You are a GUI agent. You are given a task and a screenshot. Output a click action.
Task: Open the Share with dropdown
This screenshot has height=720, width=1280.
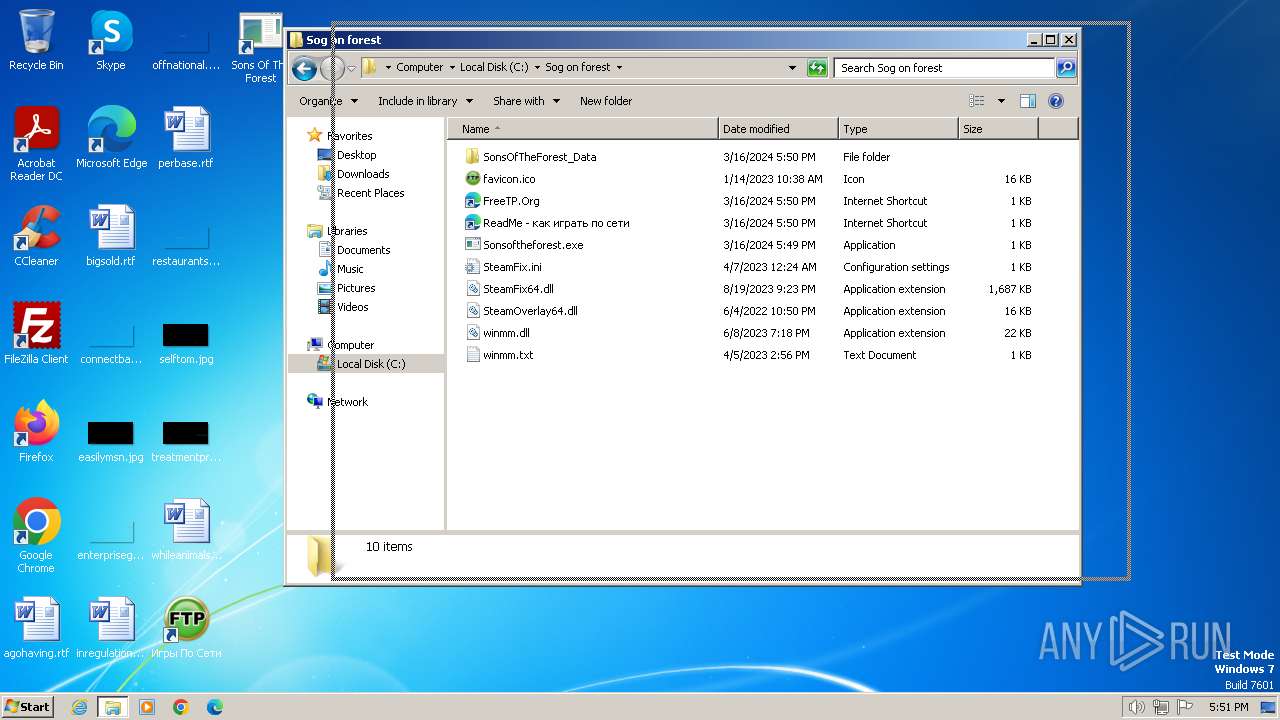[526, 101]
